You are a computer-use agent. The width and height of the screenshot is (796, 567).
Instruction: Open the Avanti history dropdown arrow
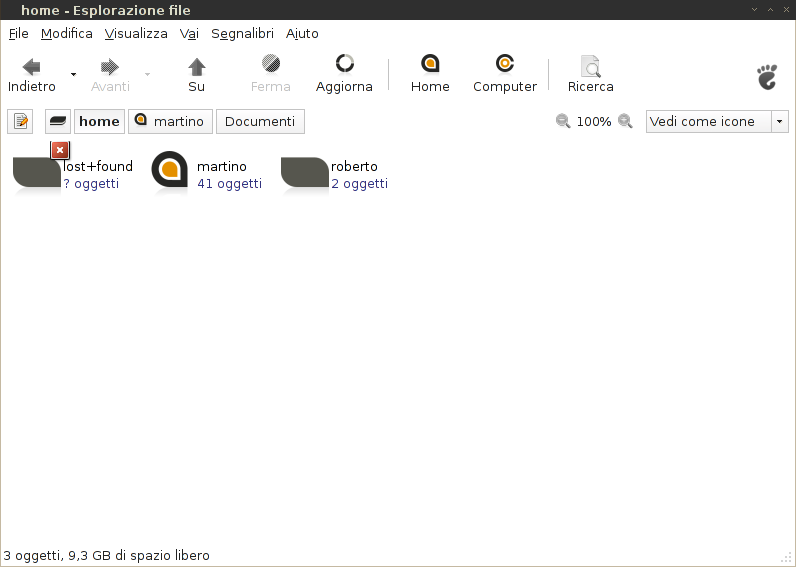(147, 75)
